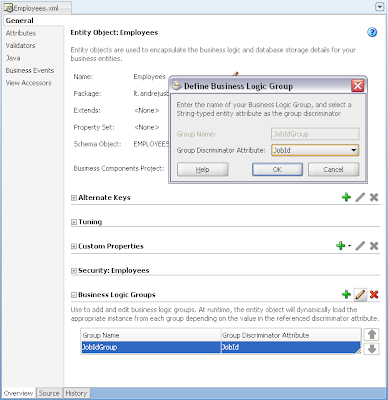Click the Group Name column header
The width and height of the screenshot is (388, 400).
[151, 335]
